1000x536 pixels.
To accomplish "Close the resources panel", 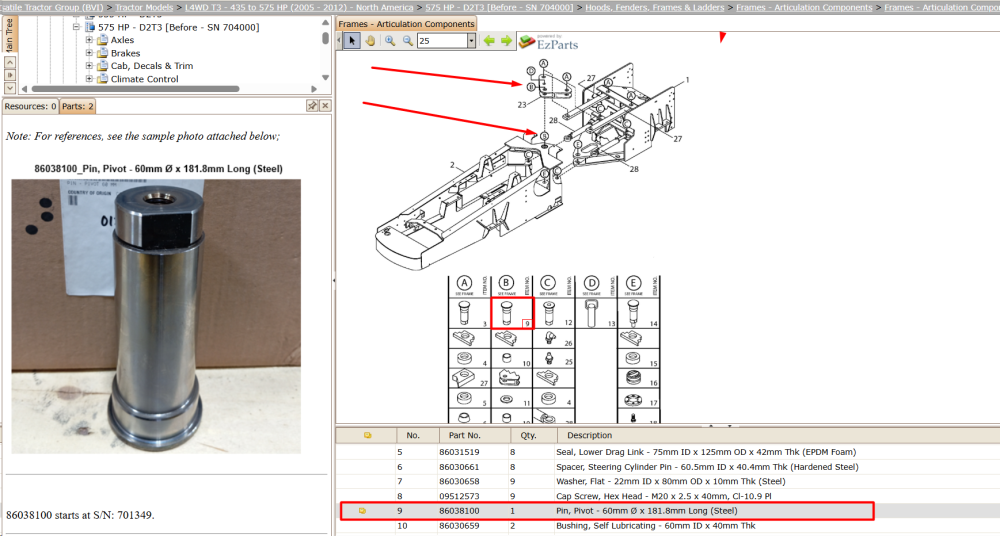I will tap(325, 106).
